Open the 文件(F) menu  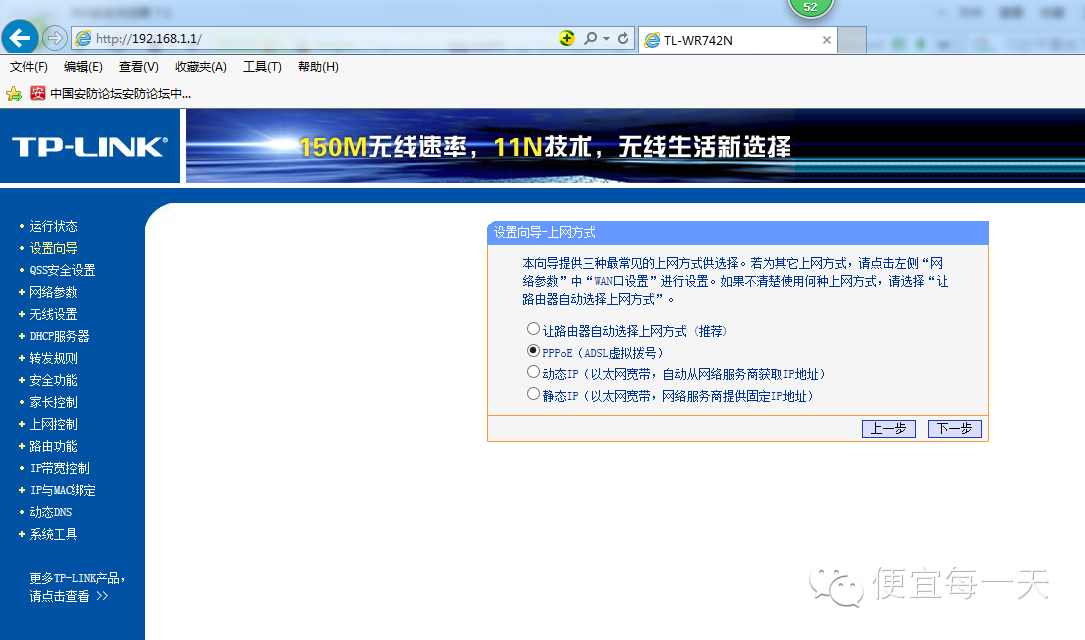pos(28,67)
